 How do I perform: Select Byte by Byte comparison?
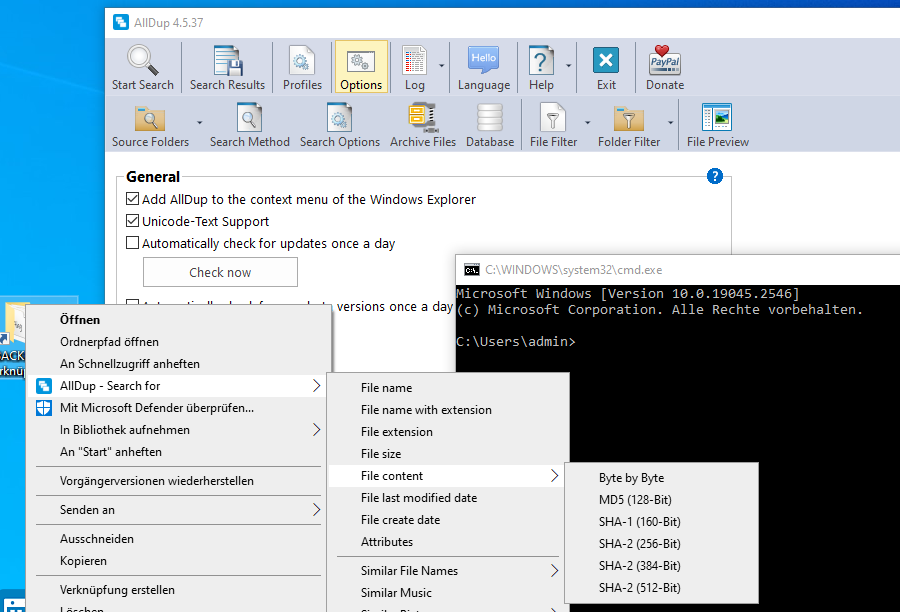click(x=631, y=478)
